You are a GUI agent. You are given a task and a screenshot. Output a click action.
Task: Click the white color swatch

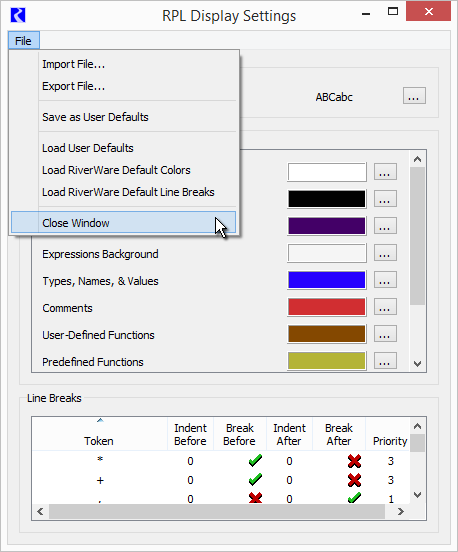pos(327,172)
